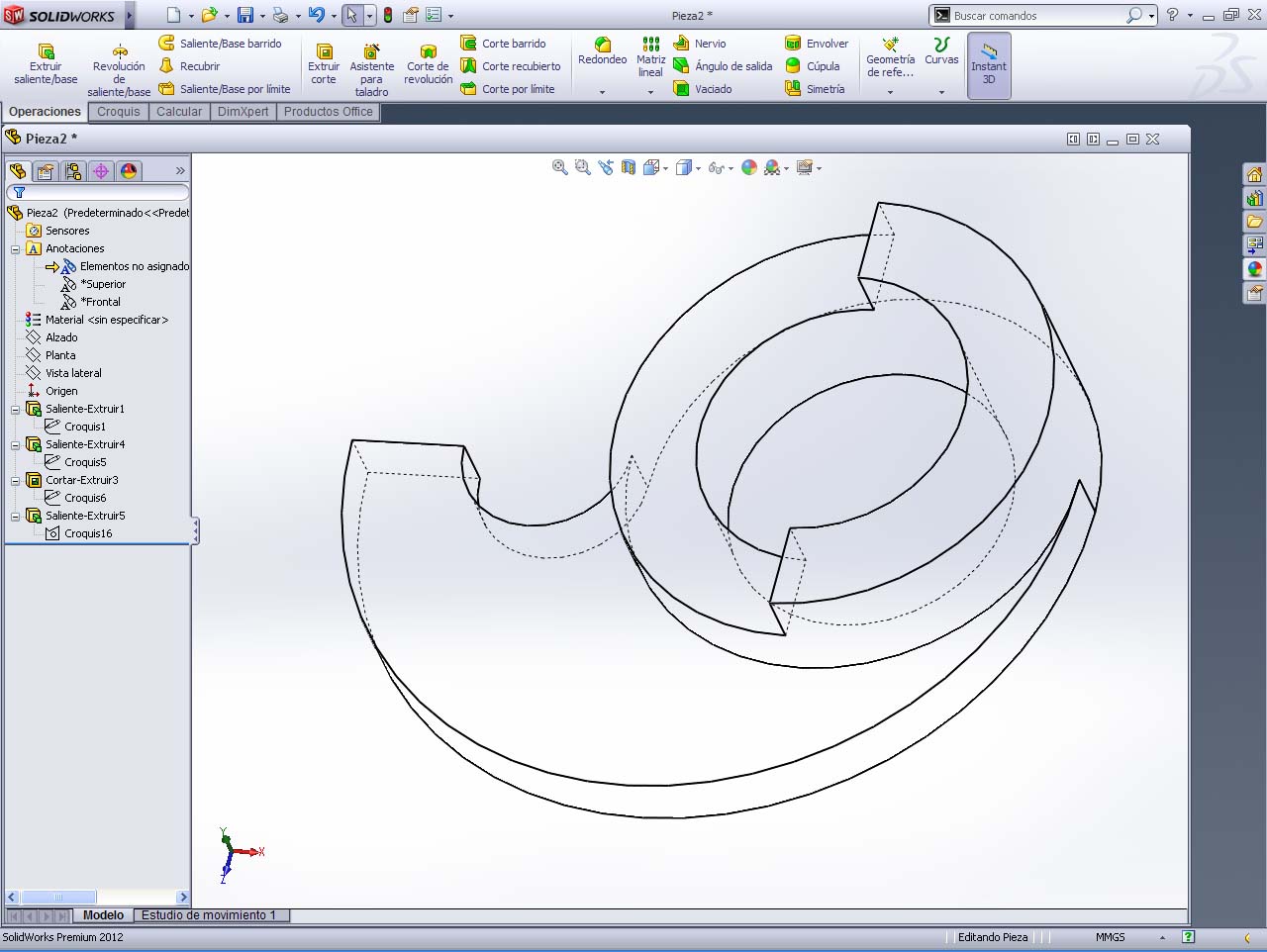The height and width of the screenshot is (952, 1267).
Task: Collapse the Anotaciones tree node
Action: coord(16,249)
